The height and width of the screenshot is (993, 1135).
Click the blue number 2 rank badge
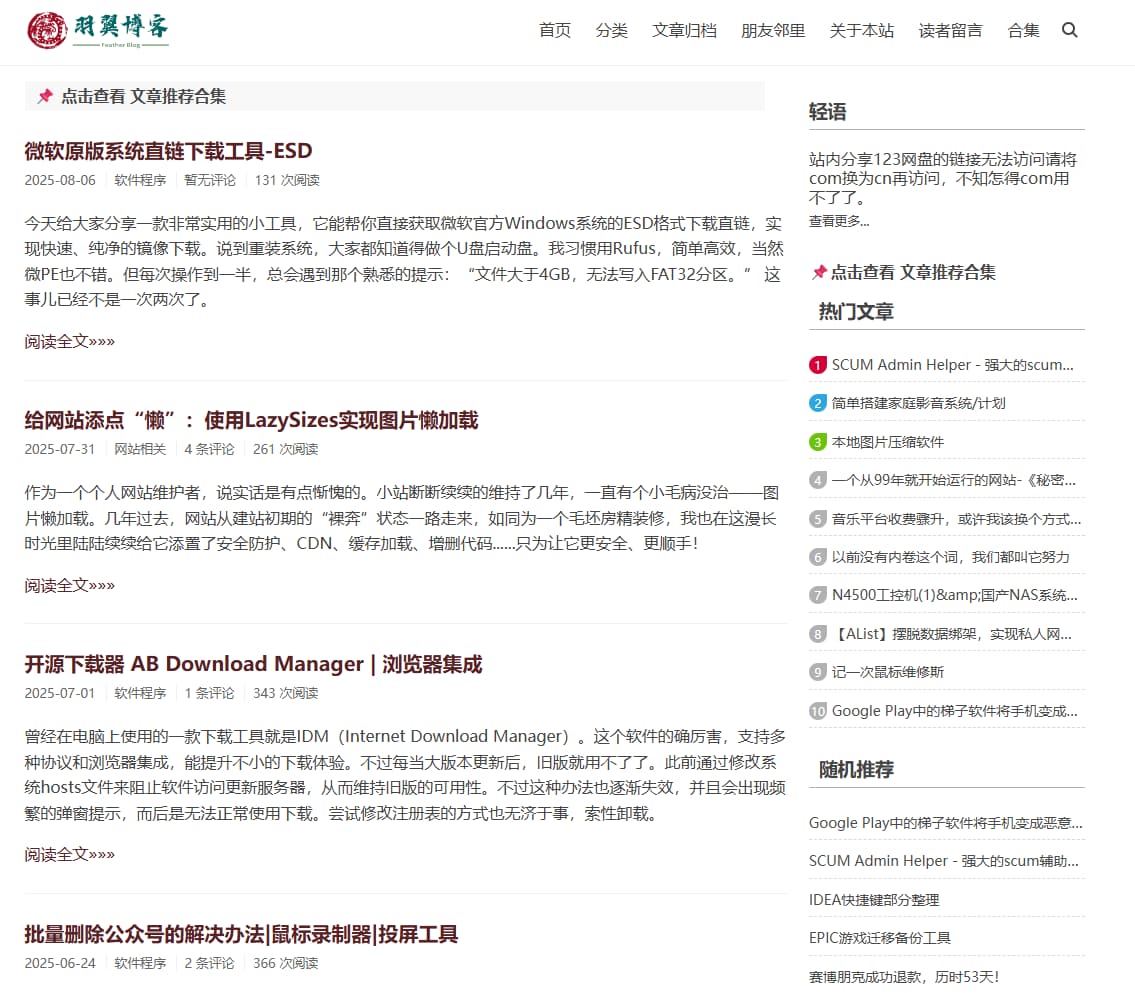pyautogui.click(x=817, y=403)
